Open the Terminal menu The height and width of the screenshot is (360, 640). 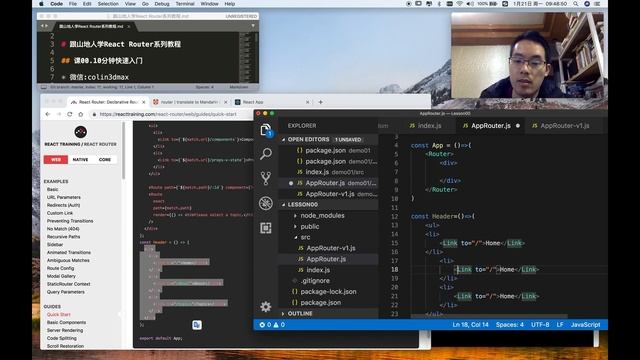(185, 4)
